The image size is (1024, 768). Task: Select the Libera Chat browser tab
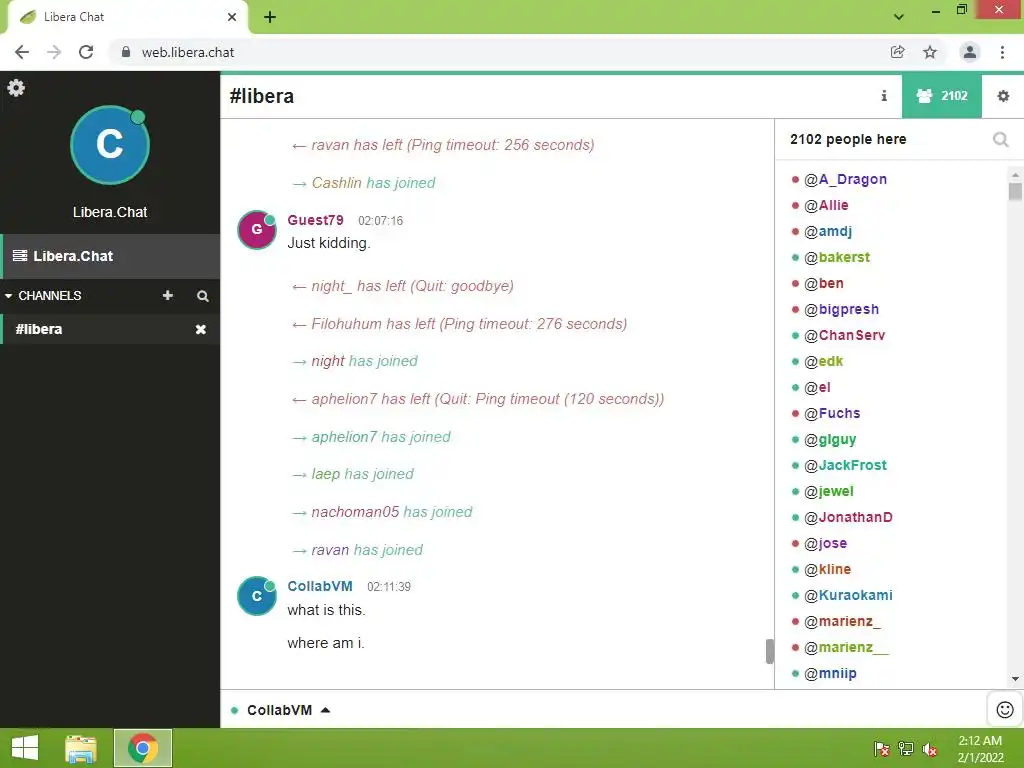tap(127, 17)
